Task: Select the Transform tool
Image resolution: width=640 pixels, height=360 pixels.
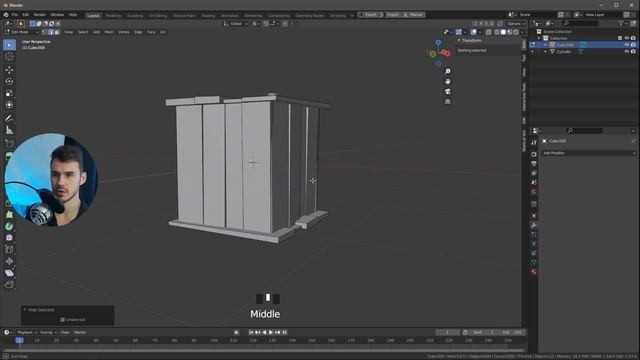Action: [9, 105]
